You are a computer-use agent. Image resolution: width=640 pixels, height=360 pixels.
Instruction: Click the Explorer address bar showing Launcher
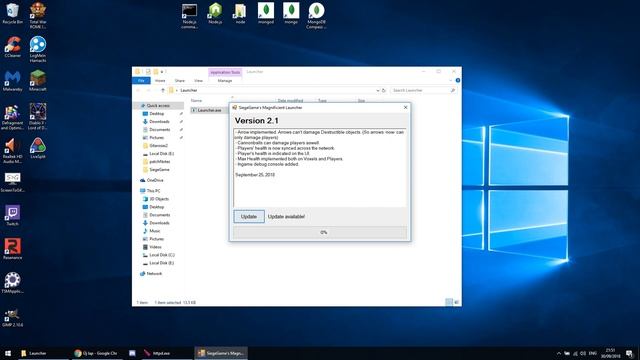[x=274, y=90]
